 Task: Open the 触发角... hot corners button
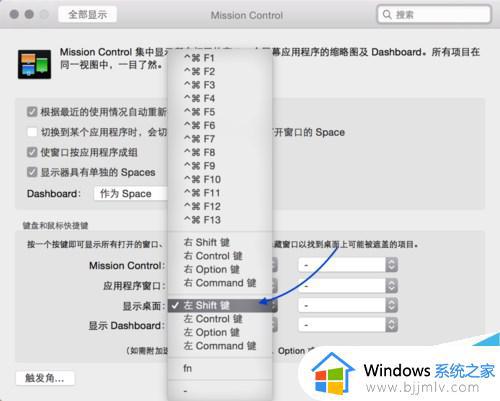pyautogui.click(x=45, y=378)
